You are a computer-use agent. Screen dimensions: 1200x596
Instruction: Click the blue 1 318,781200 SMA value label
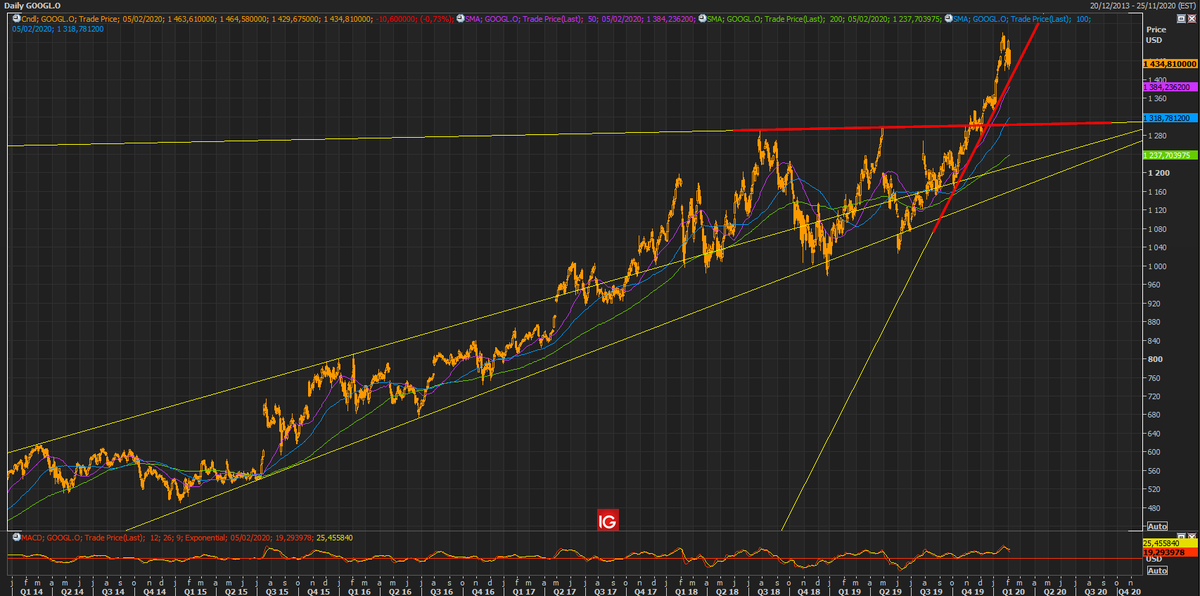[1170, 118]
